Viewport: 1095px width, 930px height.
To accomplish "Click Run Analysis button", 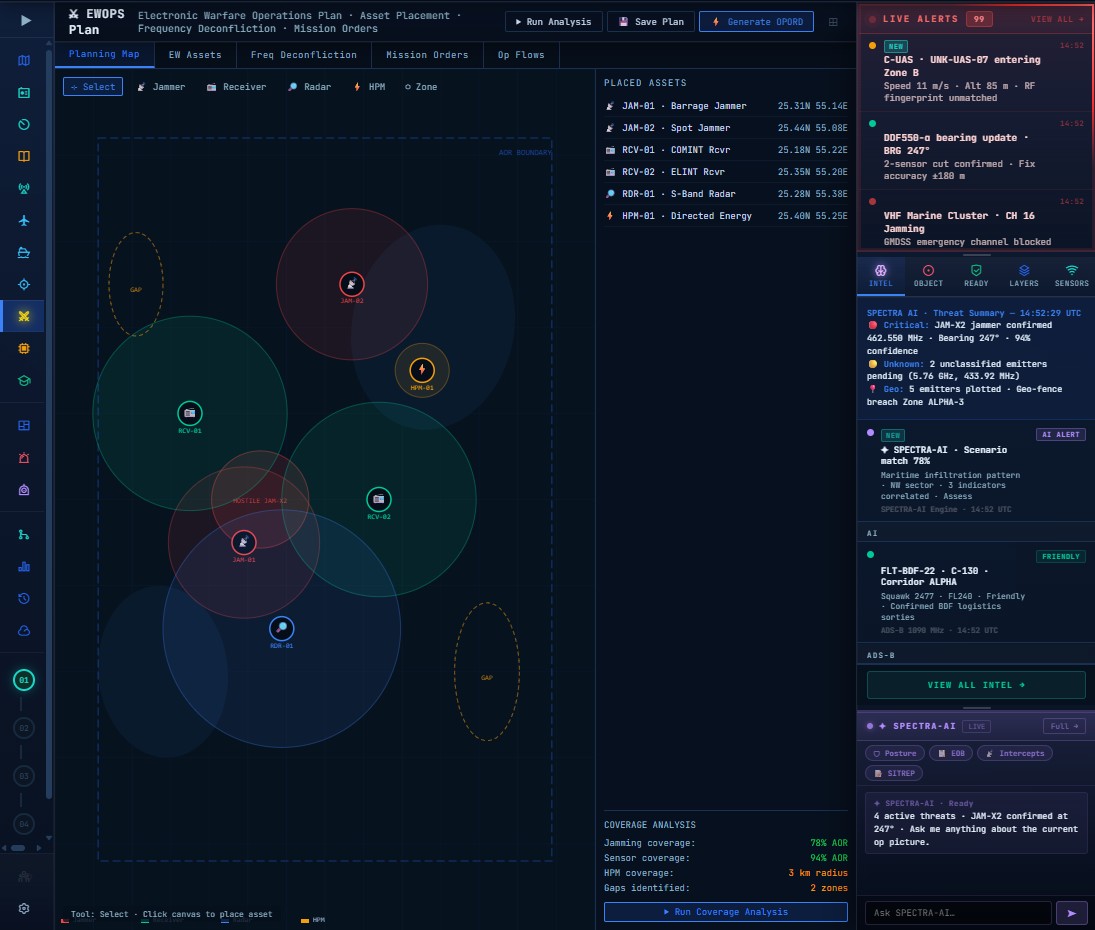I will (553, 22).
